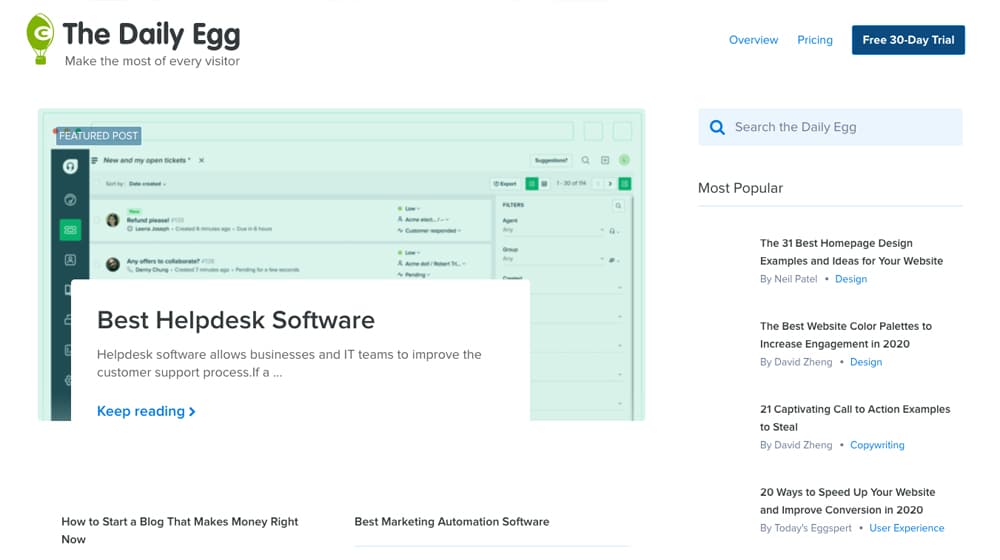Open How to Start a Blog article
The height and width of the screenshot is (560, 1000).
click(x=179, y=530)
